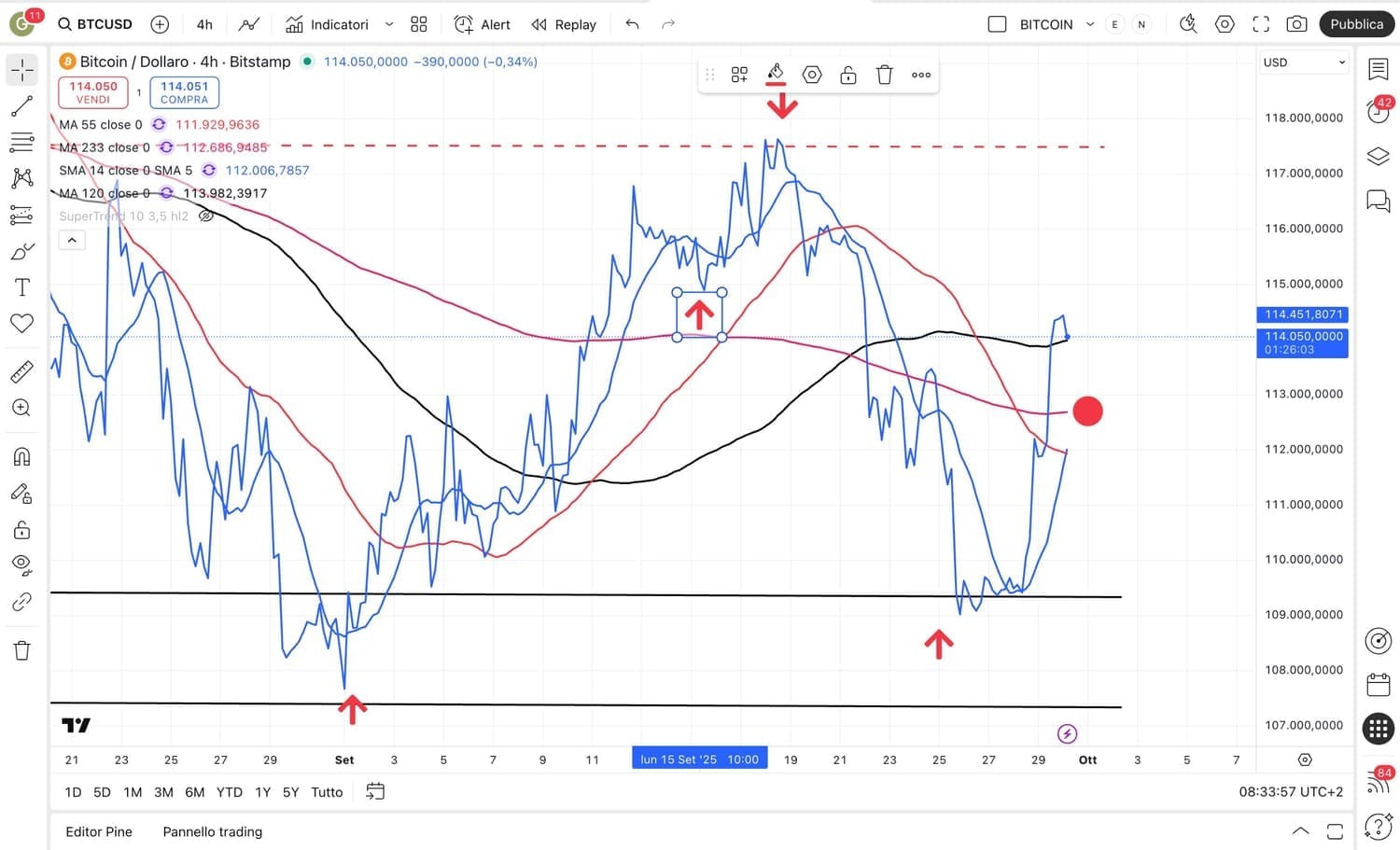This screenshot has width=1400, height=850.
Task: Toggle the N button in the top bar
Action: pyautogui.click(x=1141, y=24)
